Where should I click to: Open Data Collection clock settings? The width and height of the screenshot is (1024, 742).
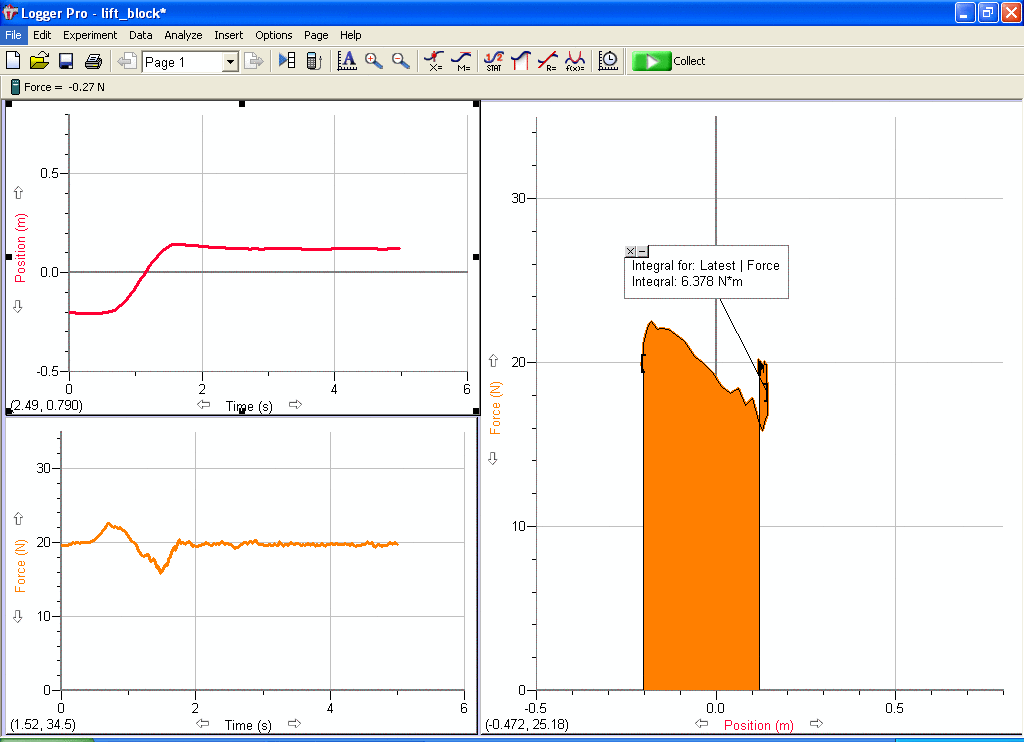tap(608, 61)
